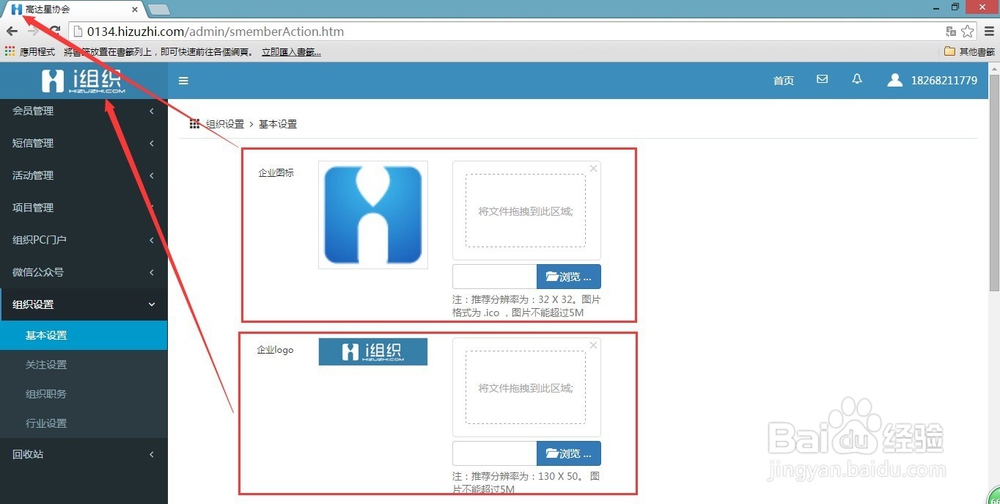This screenshot has width=1000, height=504.
Task: Expand 短信管理 sidebar menu
Action: click(84, 143)
